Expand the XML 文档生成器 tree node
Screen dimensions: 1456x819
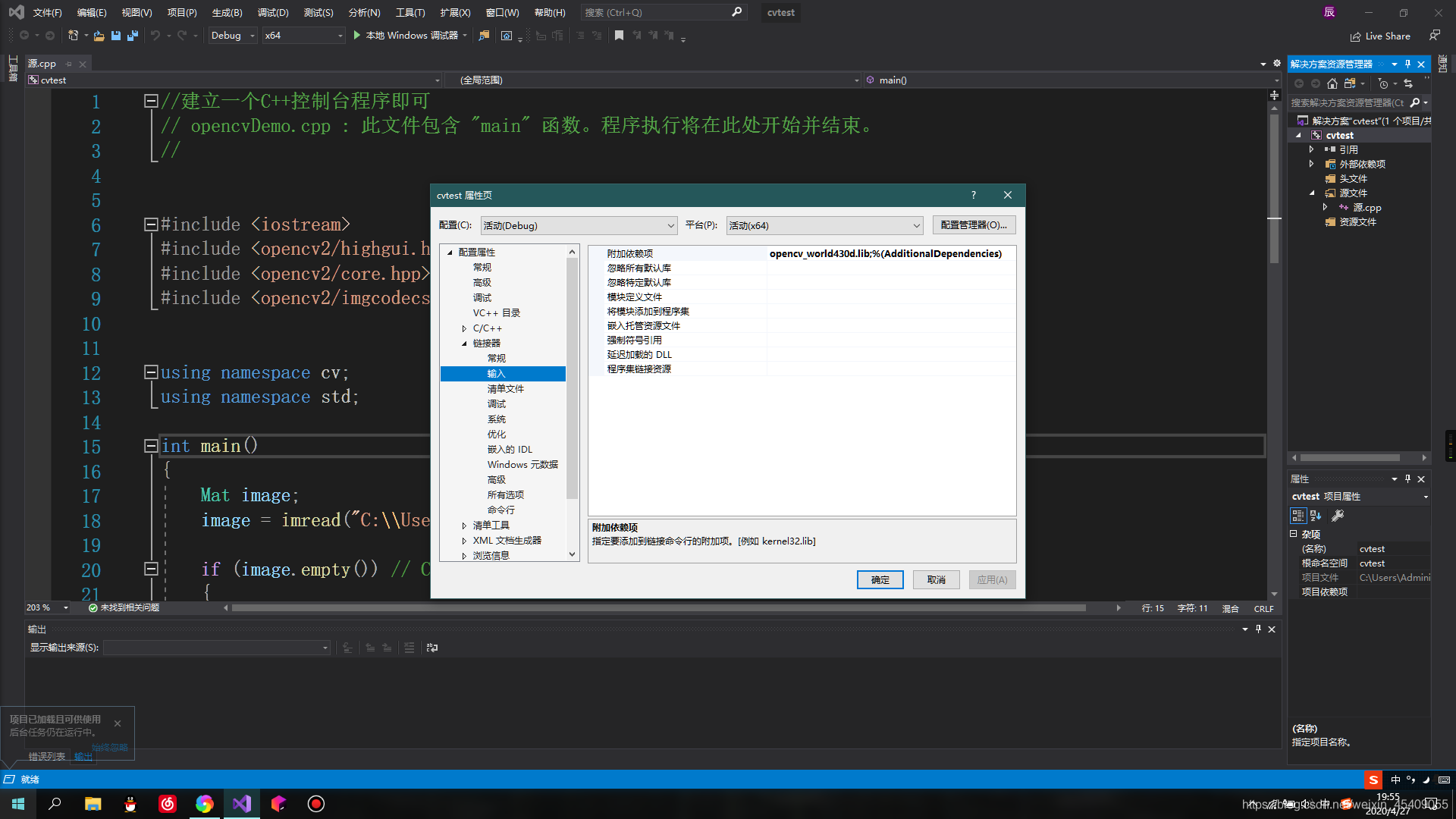464,541
